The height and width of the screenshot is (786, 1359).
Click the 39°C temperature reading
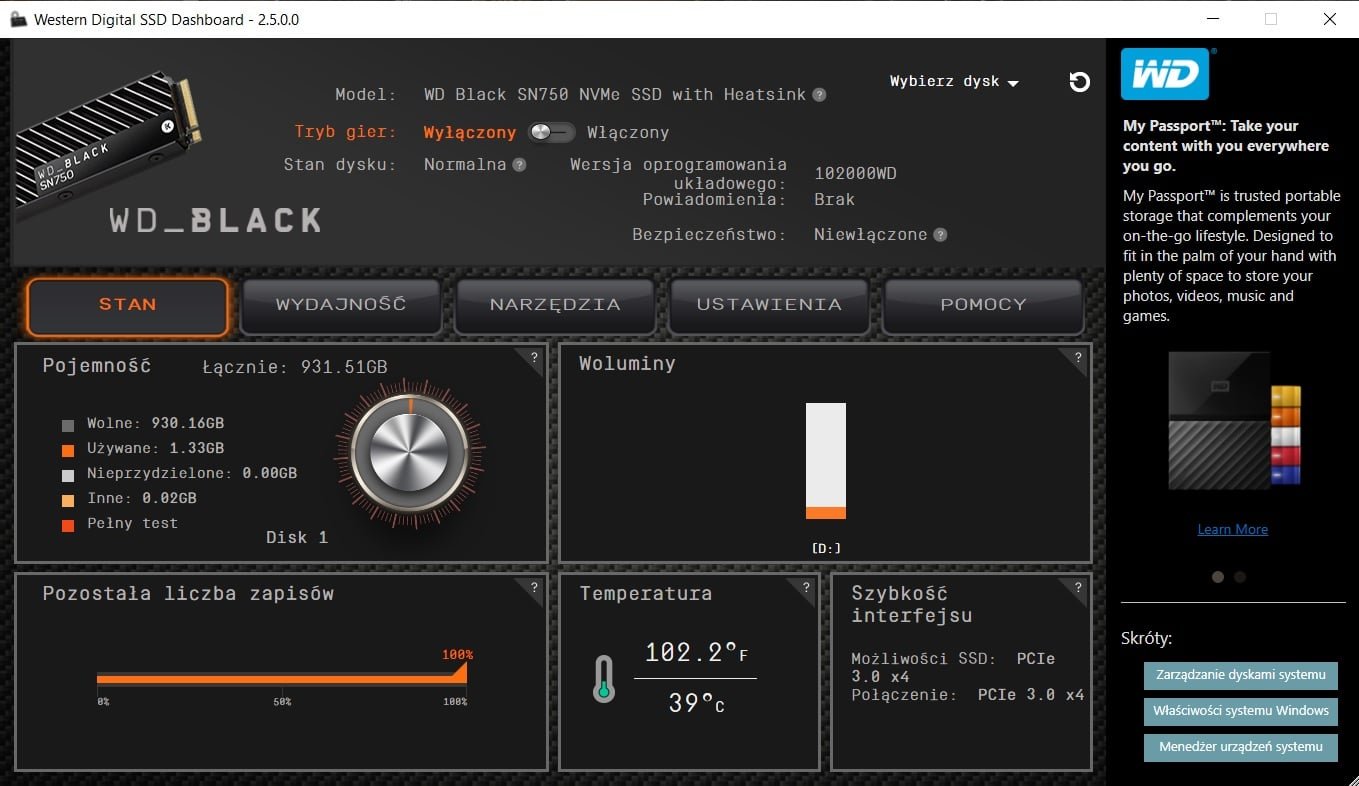[x=696, y=704]
